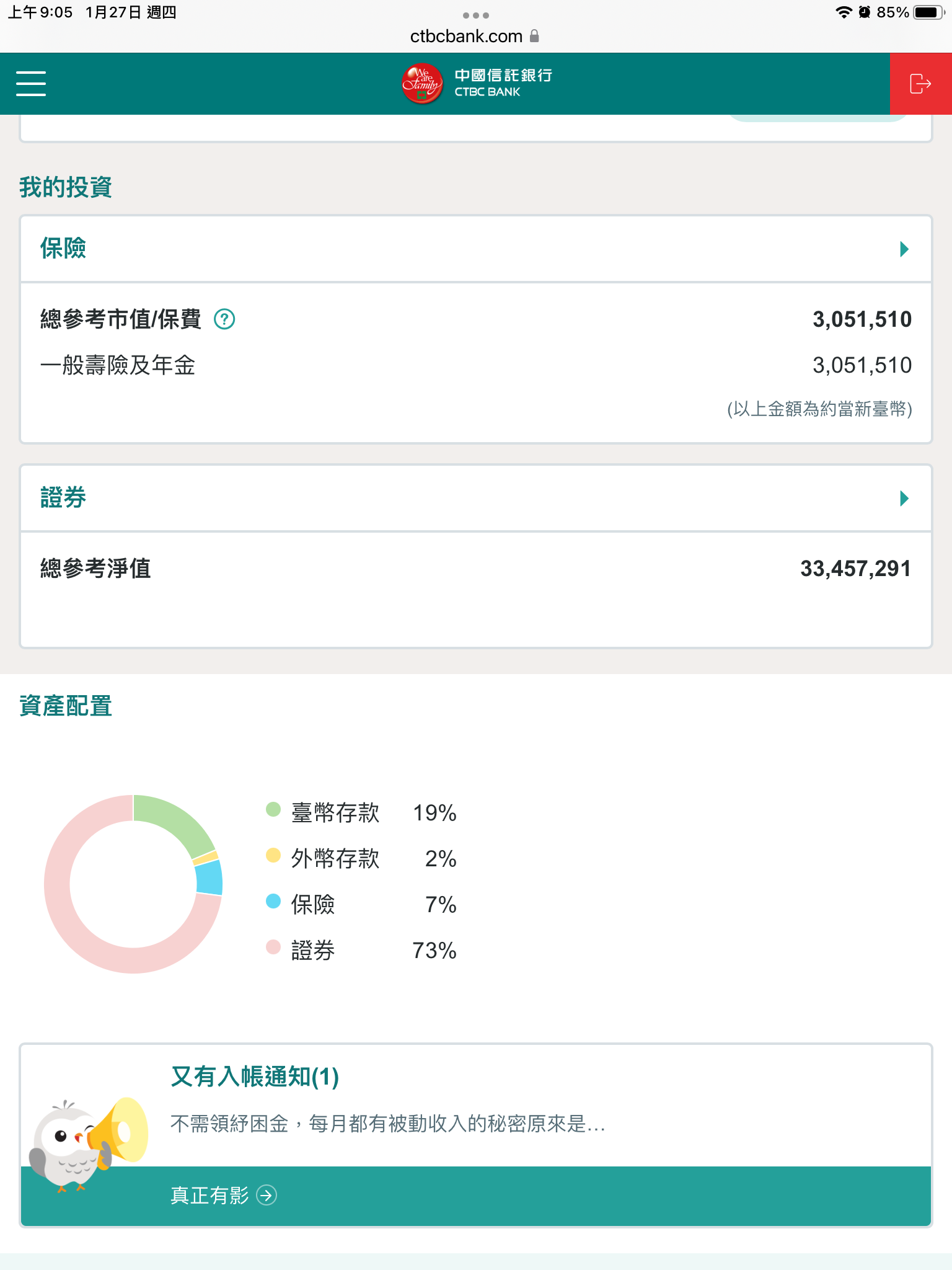The image size is (952, 1270).
Task: Tap the ctbcbank.com address bar
Action: (466, 36)
